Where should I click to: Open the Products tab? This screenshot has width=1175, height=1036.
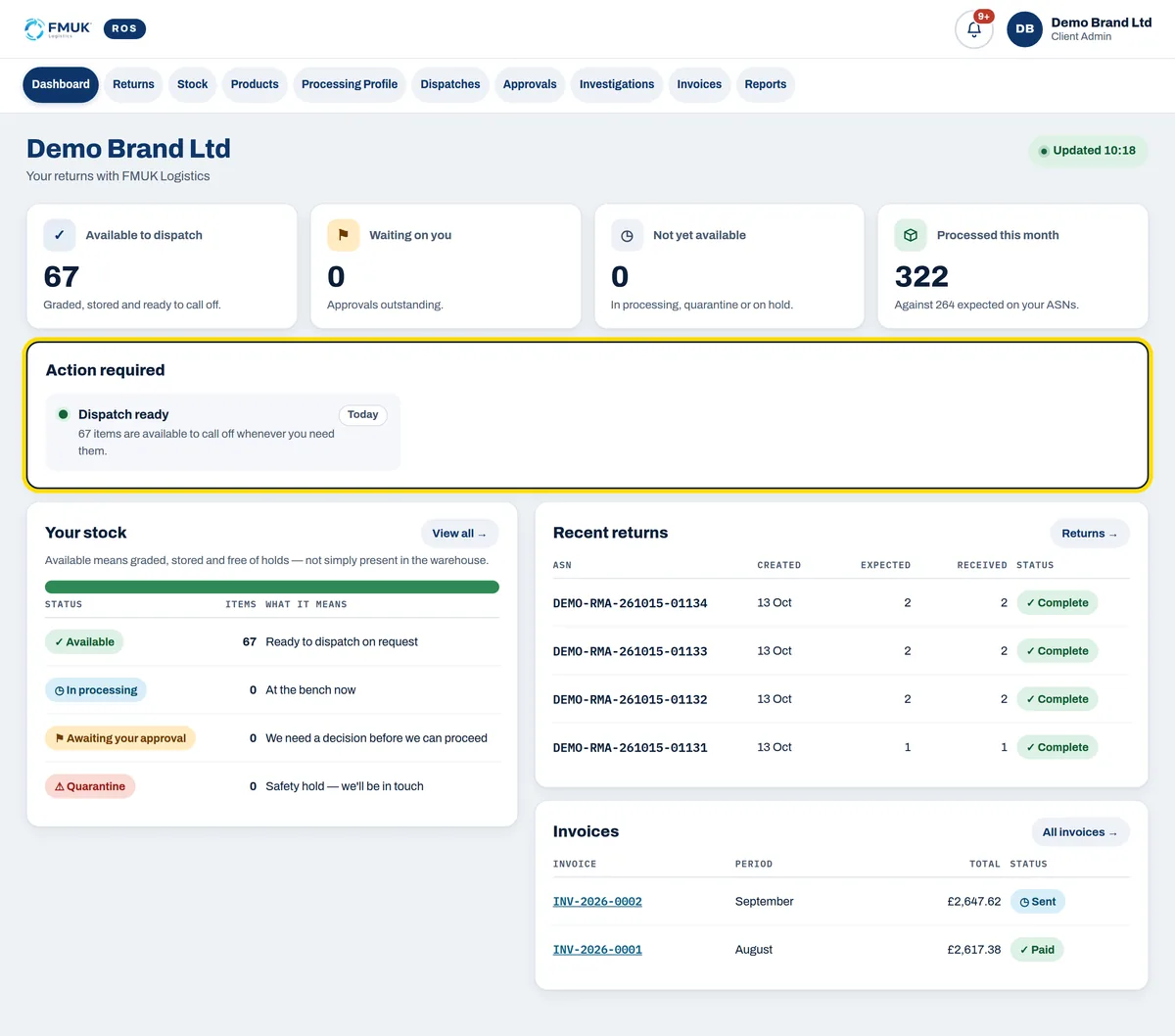pos(255,84)
